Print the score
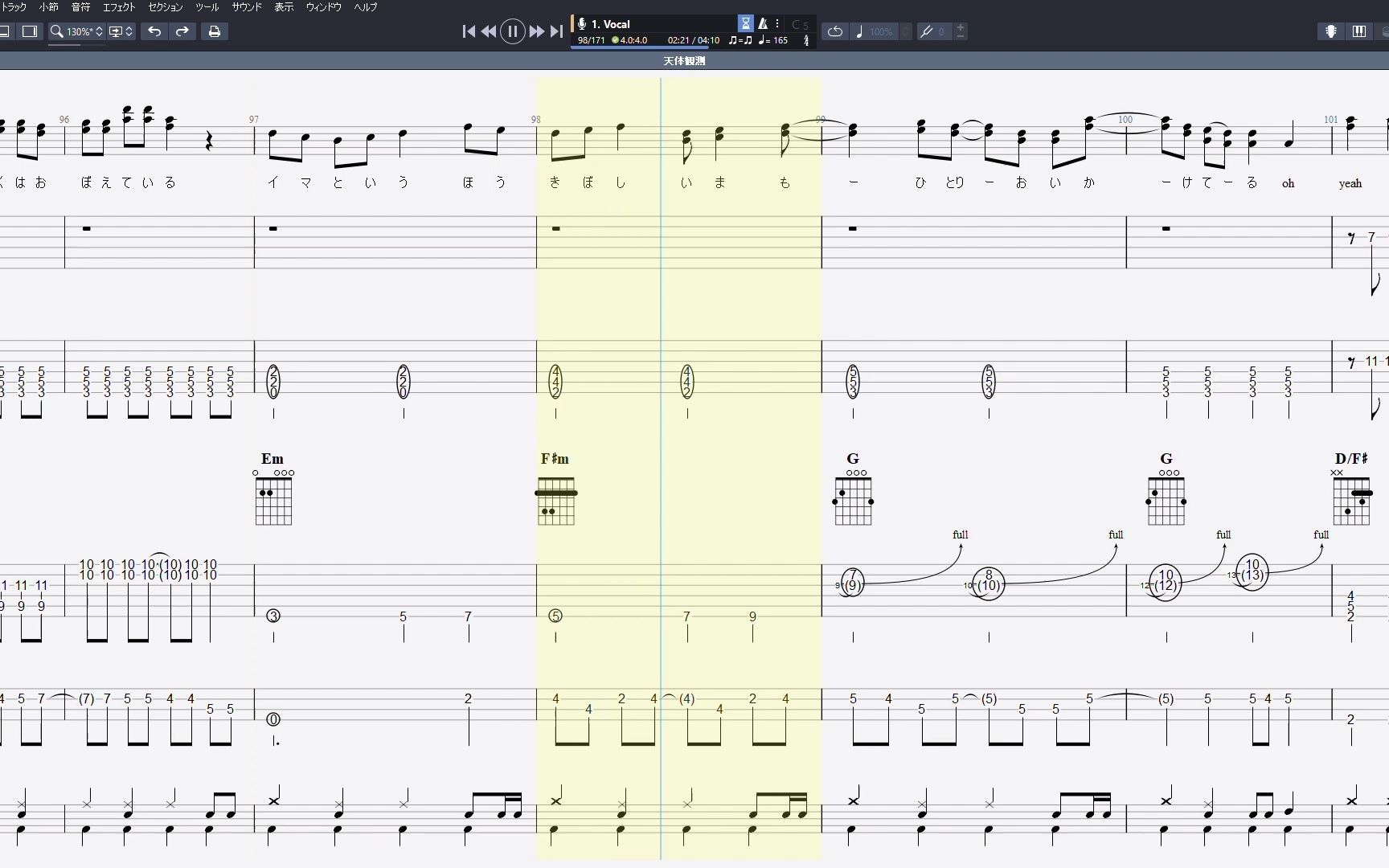 pos(214,31)
